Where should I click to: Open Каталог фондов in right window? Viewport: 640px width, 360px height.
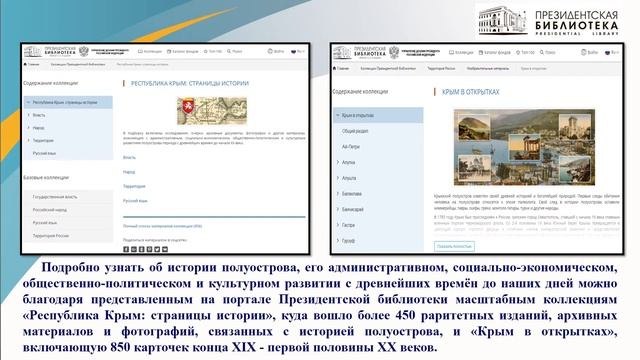click(x=495, y=52)
